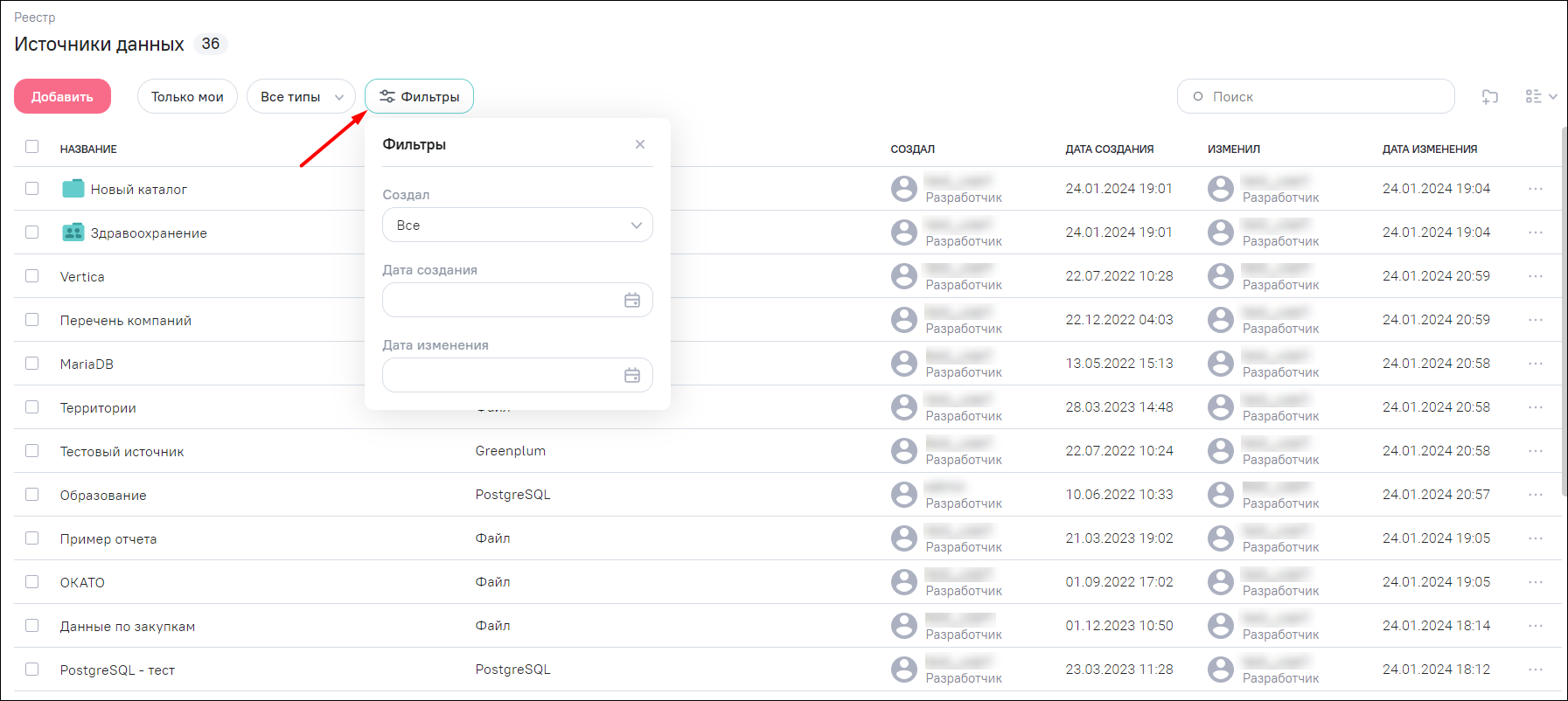Click the Поиск search field
1568x701 pixels.
(1315, 96)
